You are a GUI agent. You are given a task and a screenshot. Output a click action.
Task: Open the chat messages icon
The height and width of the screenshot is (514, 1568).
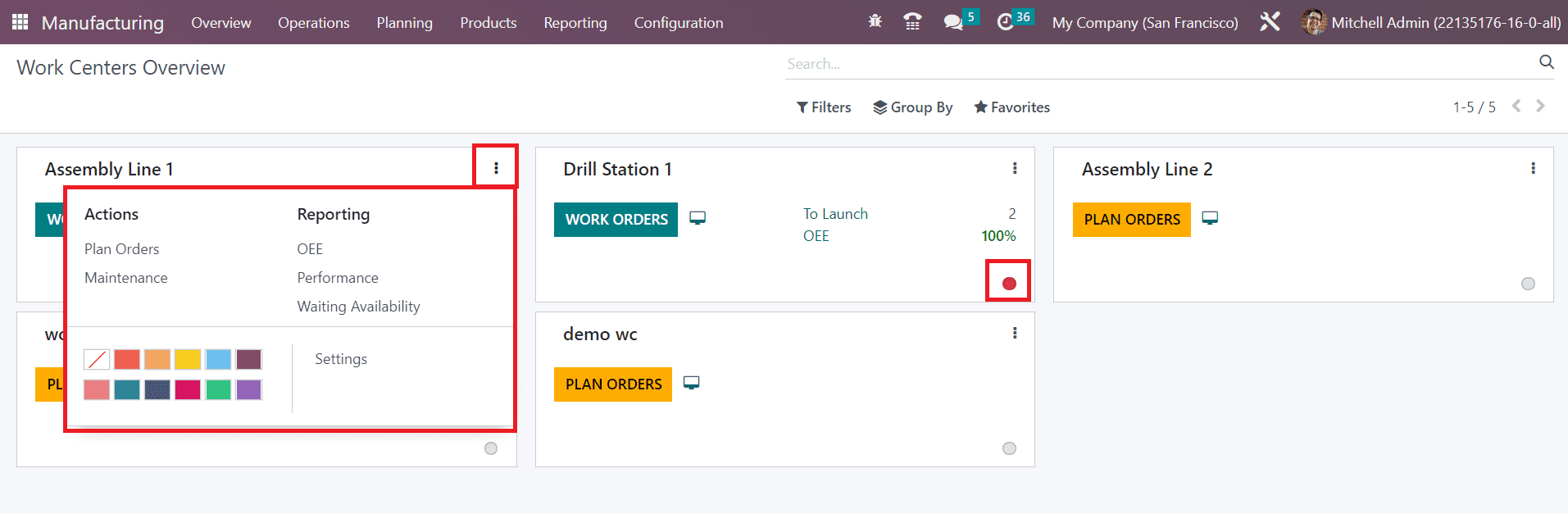[x=952, y=22]
